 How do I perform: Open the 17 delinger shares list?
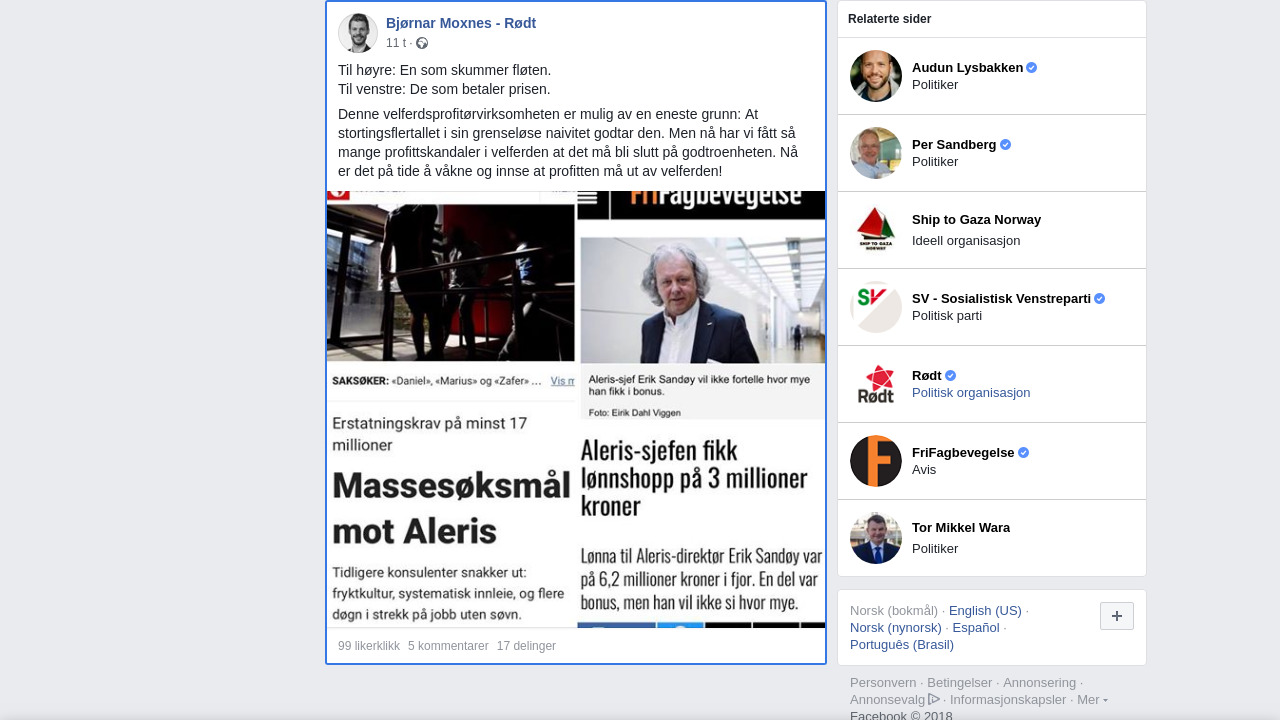(x=526, y=646)
